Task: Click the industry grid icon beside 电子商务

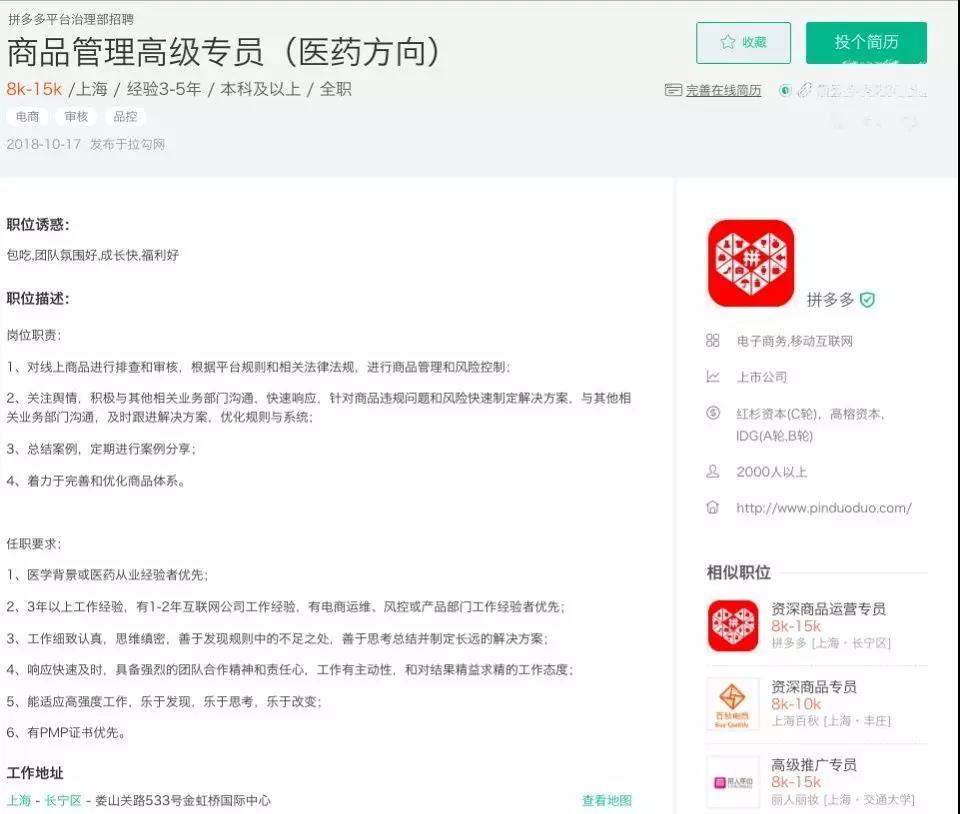Action: (713, 341)
